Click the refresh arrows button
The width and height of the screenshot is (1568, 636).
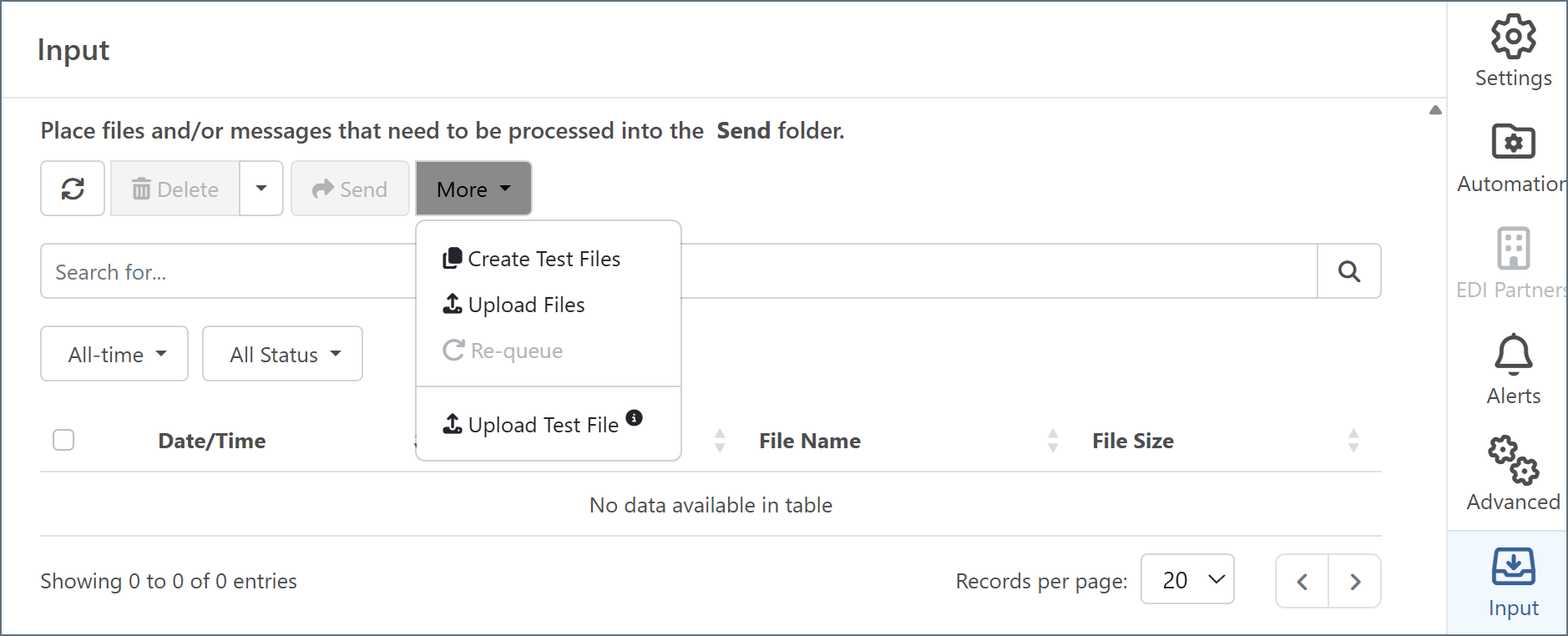(73, 189)
